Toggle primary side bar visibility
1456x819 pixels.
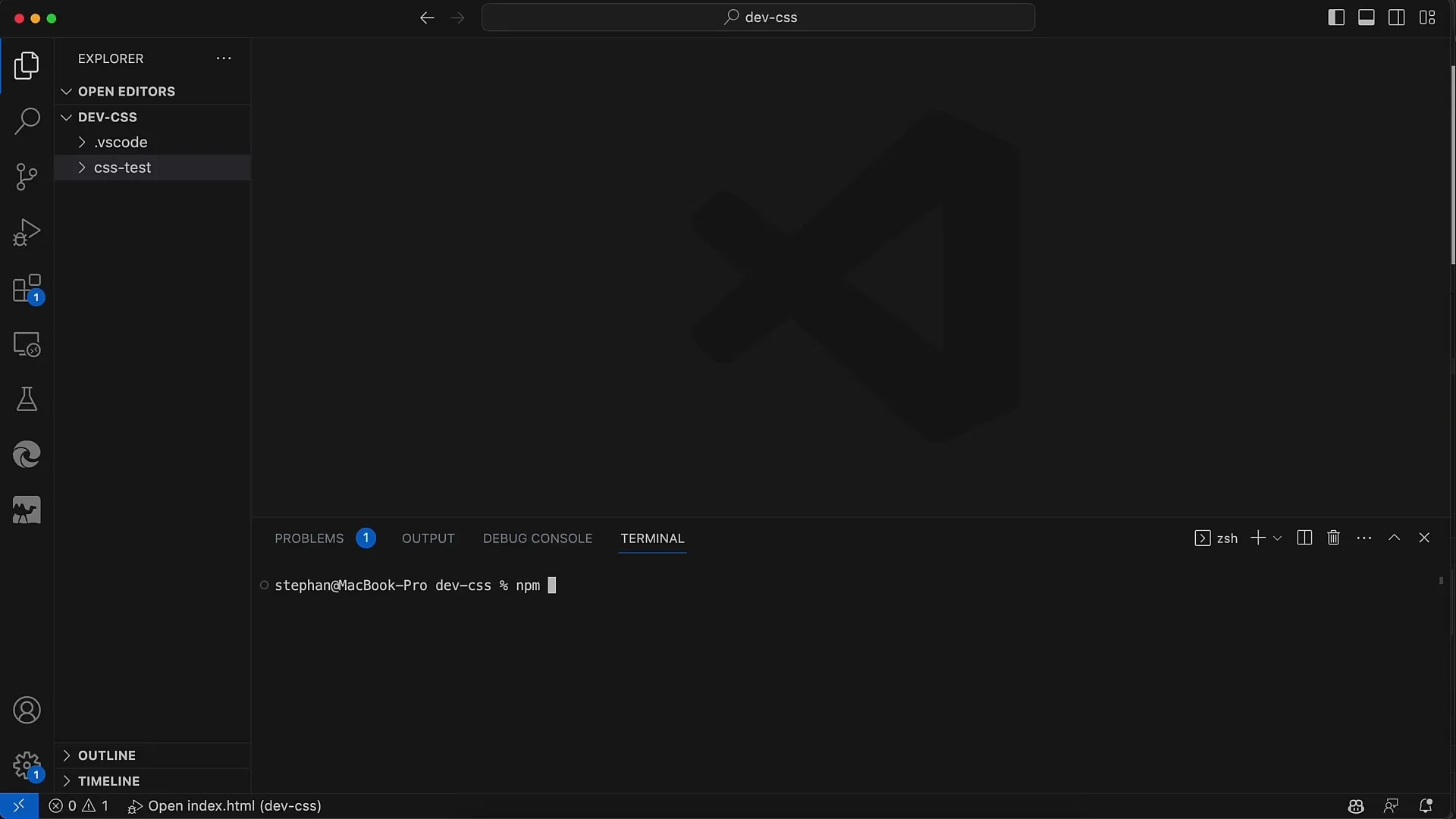[x=1336, y=17]
